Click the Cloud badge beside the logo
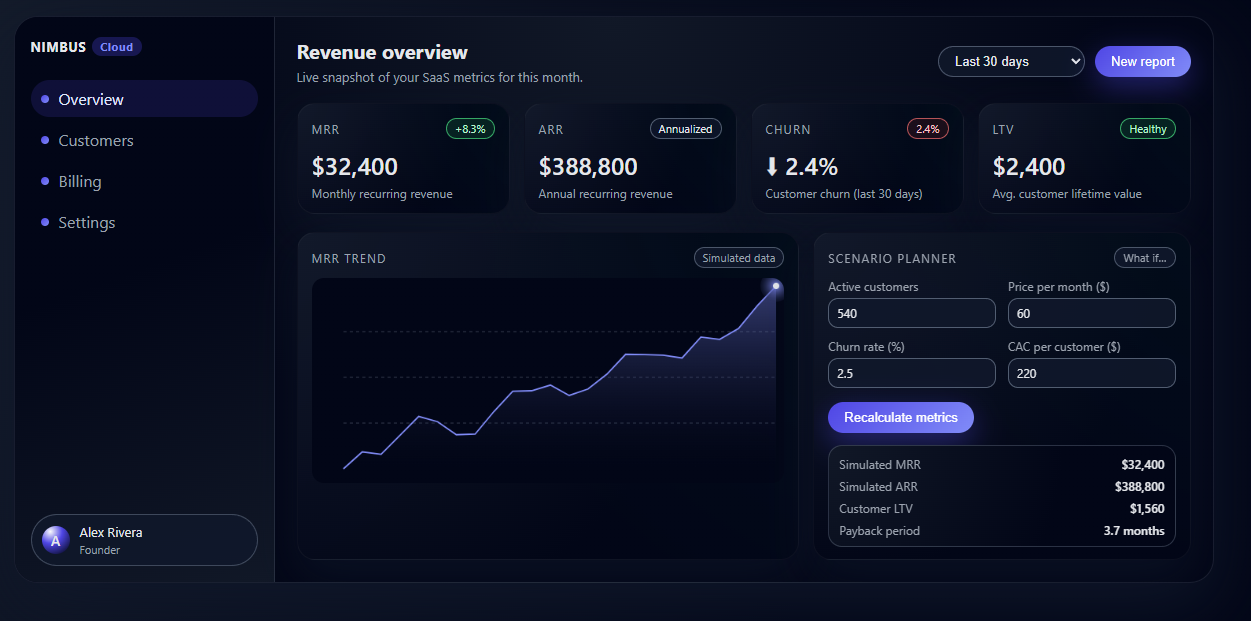The width and height of the screenshot is (1251, 621). point(116,47)
